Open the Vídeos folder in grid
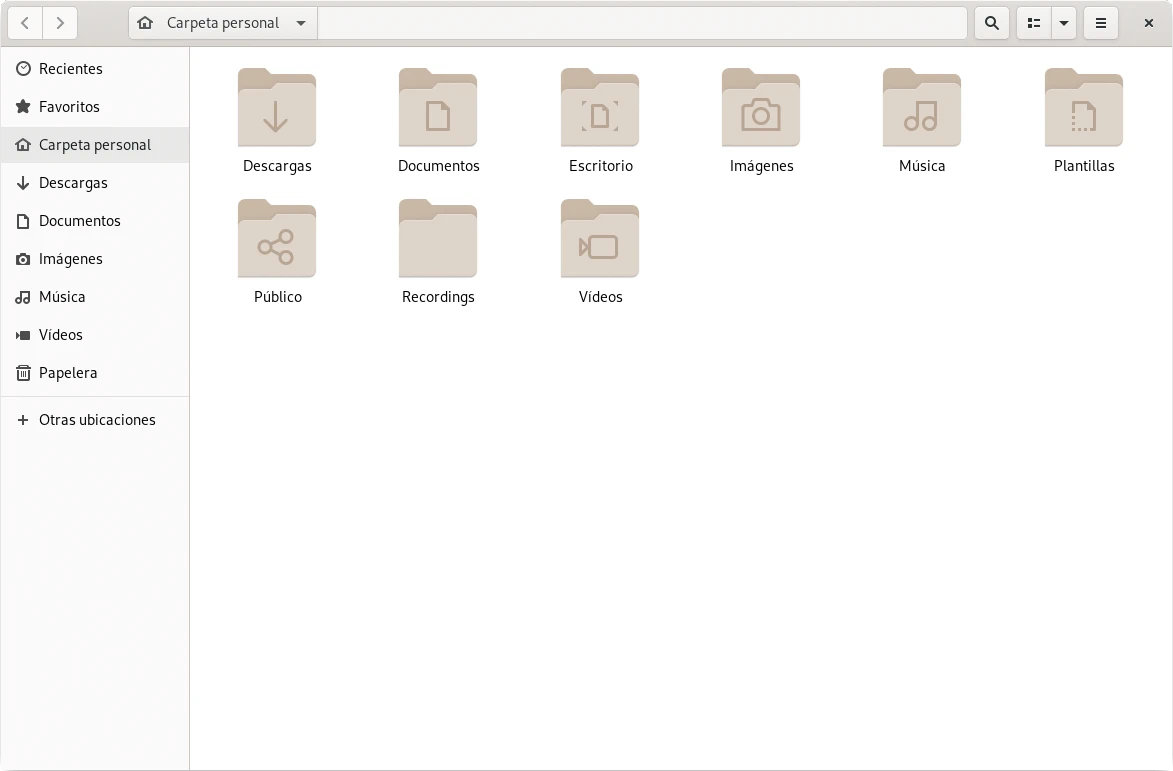The height and width of the screenshot is (771, 1173). pyautogui.click(x=600, y=240)
